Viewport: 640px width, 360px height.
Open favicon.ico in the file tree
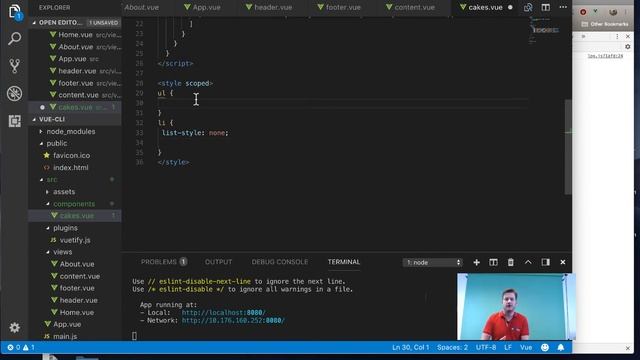click(x=71, y=156)
